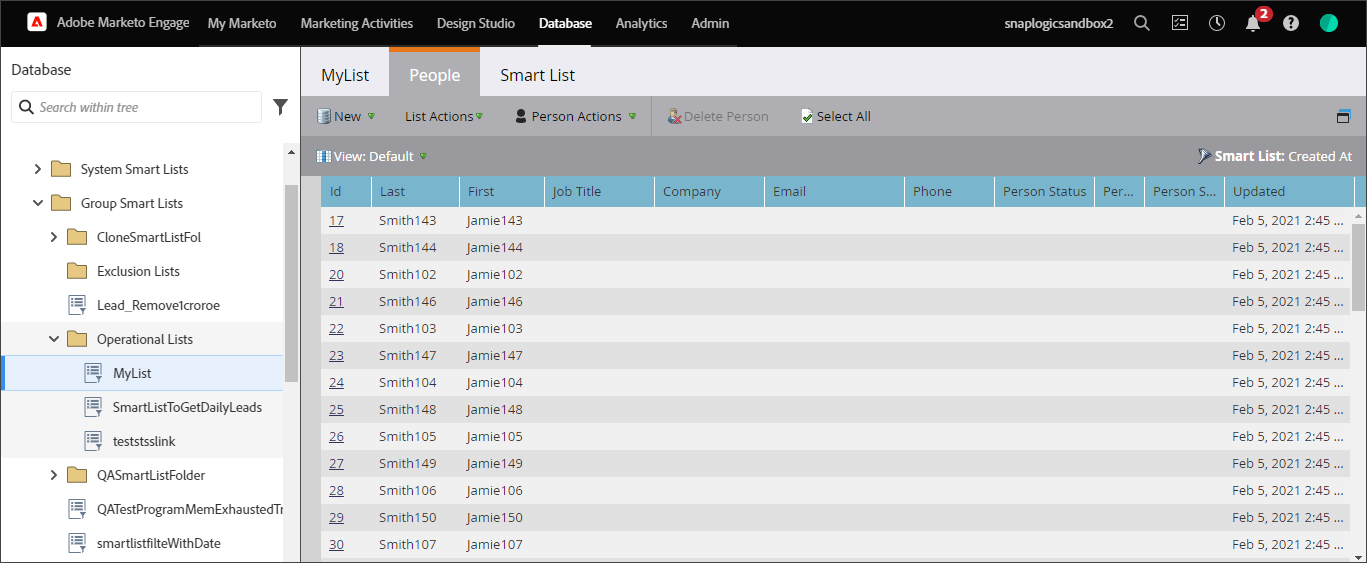
Task: Expand CloneSmartListFol folder chevron
Action: click(x=54, y=237)
